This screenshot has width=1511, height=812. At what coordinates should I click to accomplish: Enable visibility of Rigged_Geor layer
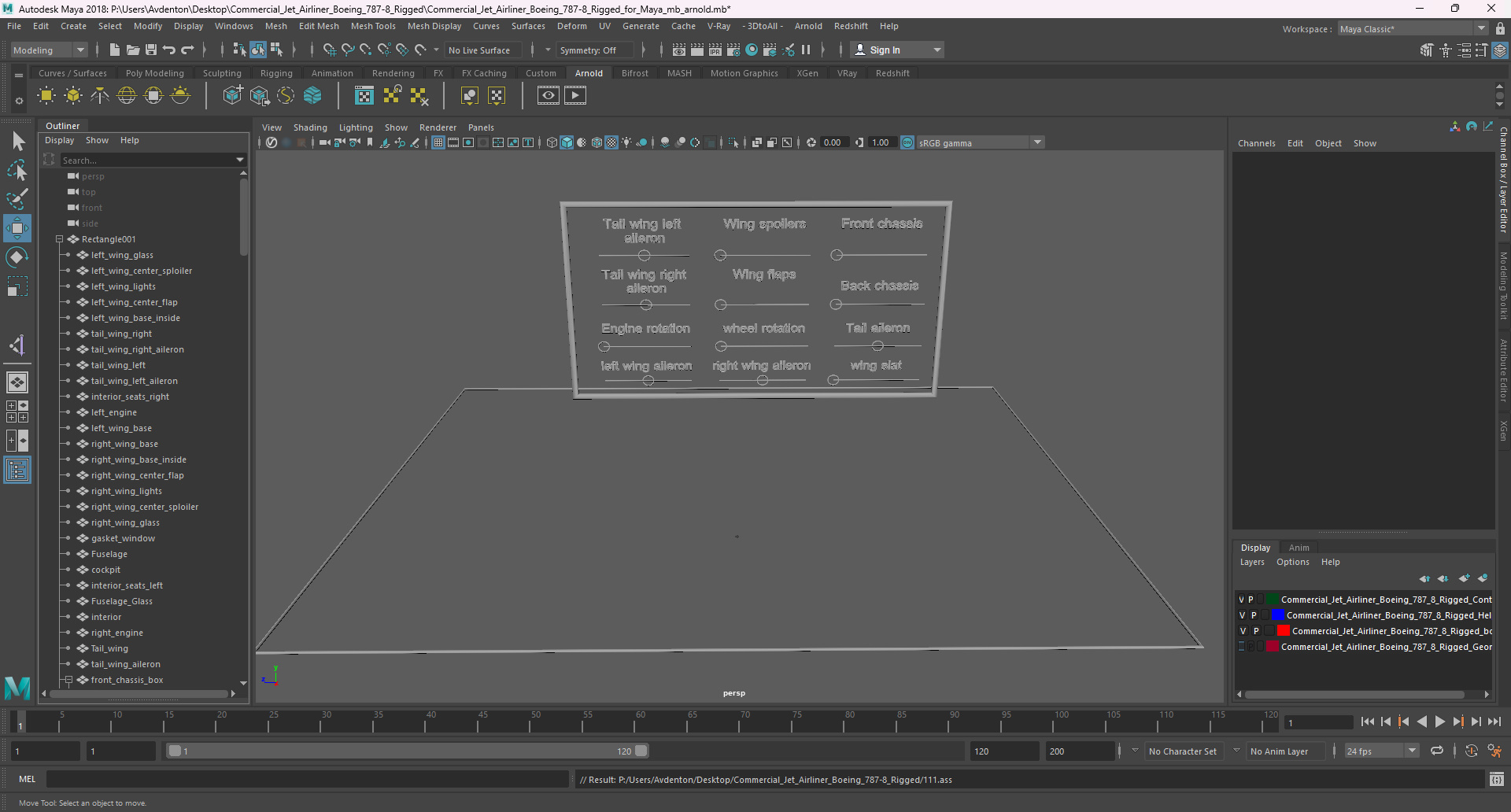(1242, 647)
